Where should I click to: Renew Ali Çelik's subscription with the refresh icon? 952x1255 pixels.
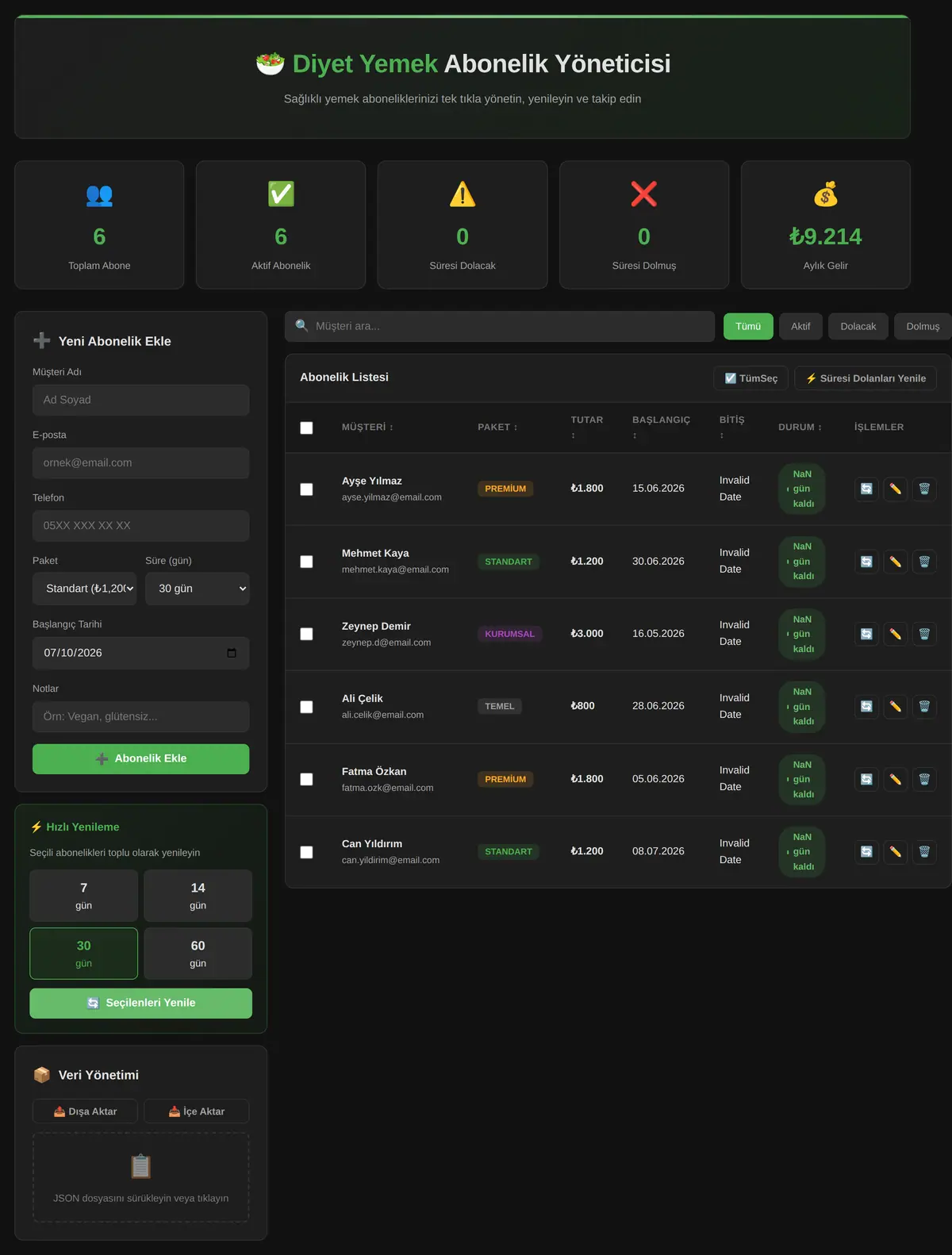point(866,706)
